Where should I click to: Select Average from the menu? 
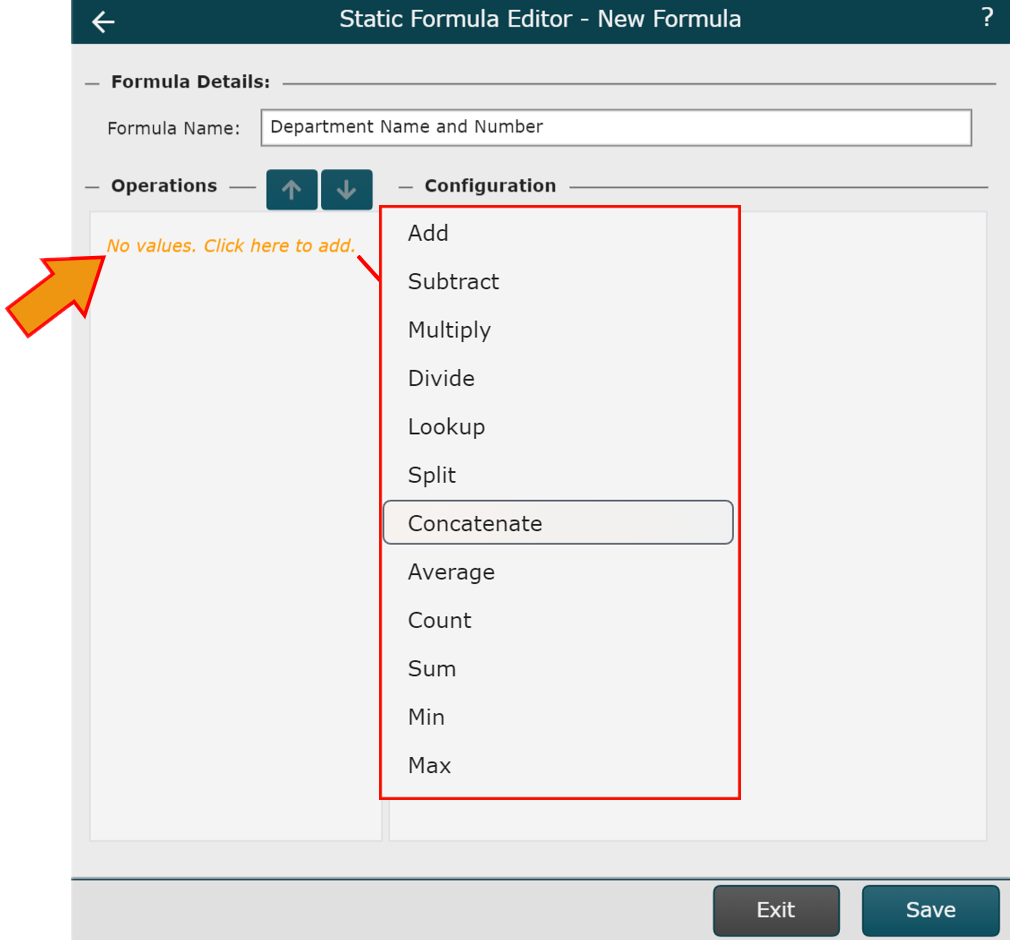click(451, 572)
